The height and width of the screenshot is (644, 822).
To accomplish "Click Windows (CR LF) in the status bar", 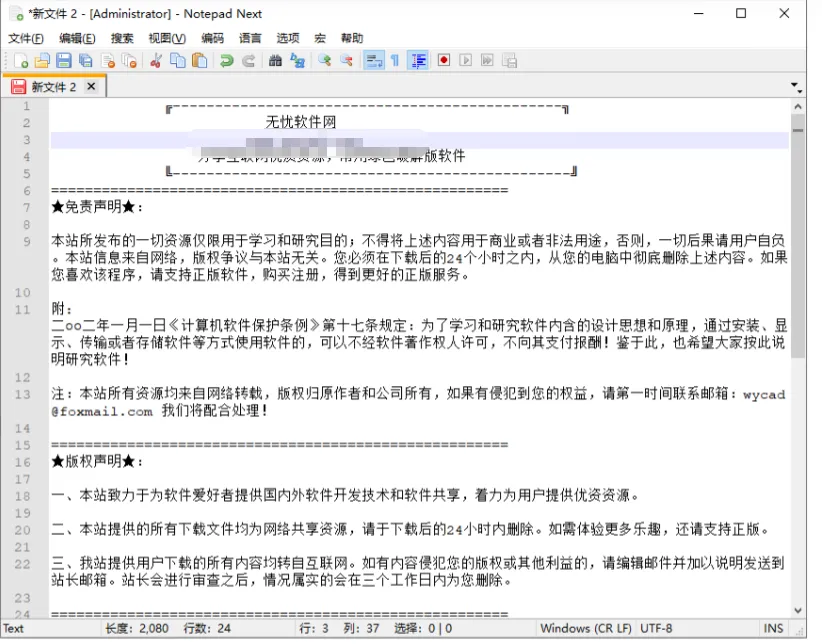I will [586, 628].
